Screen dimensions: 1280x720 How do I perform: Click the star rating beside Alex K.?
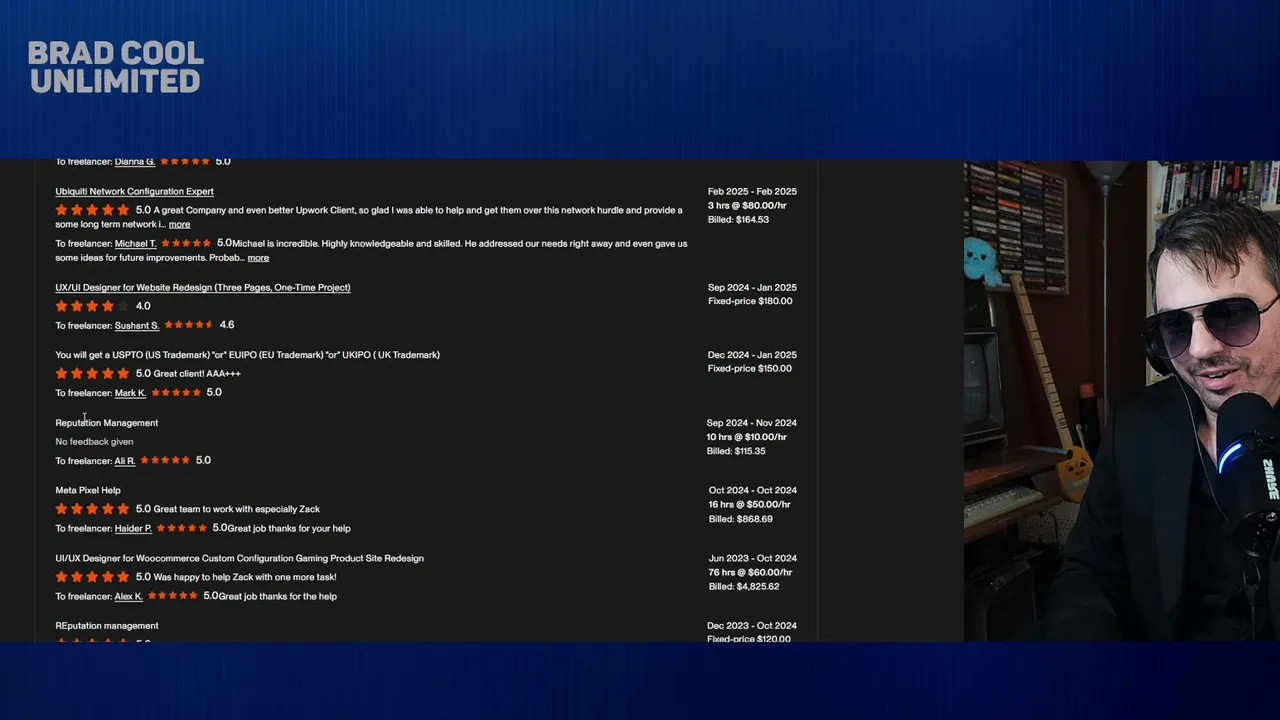click(173, 596)
